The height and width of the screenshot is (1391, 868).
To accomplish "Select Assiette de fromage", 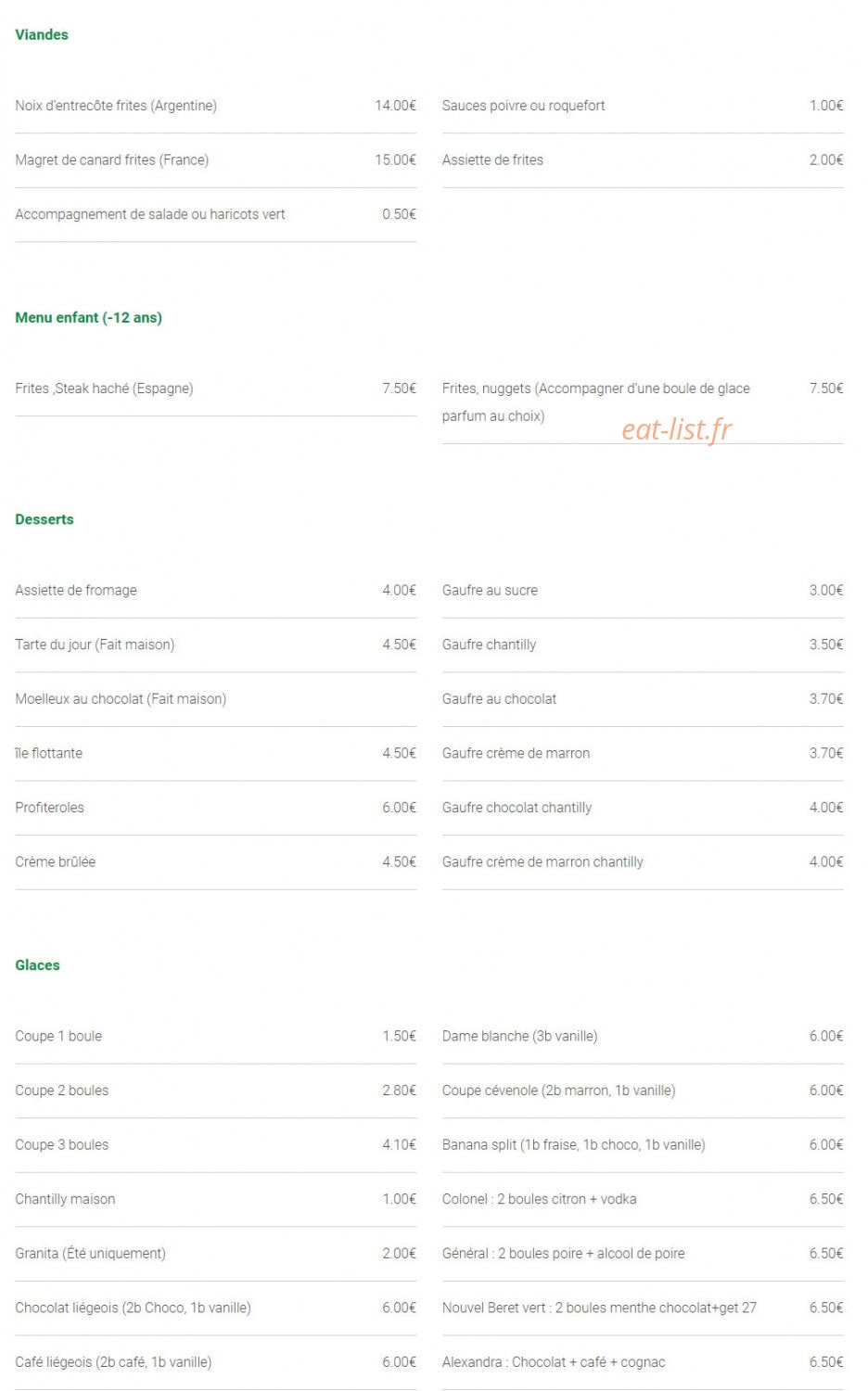I will [x=76, y=590].
